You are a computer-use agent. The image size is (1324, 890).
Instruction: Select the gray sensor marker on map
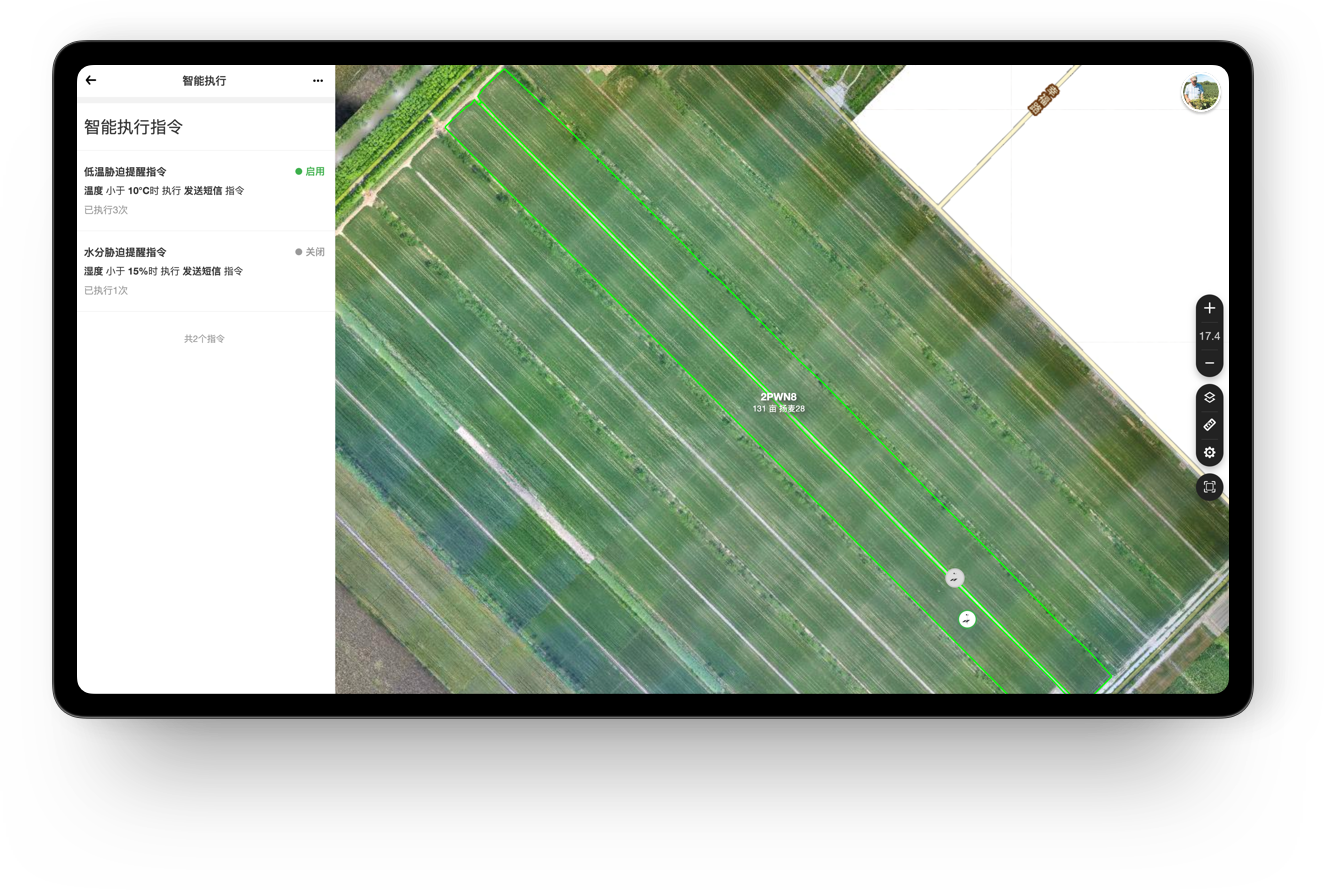[x=955, y=577]
